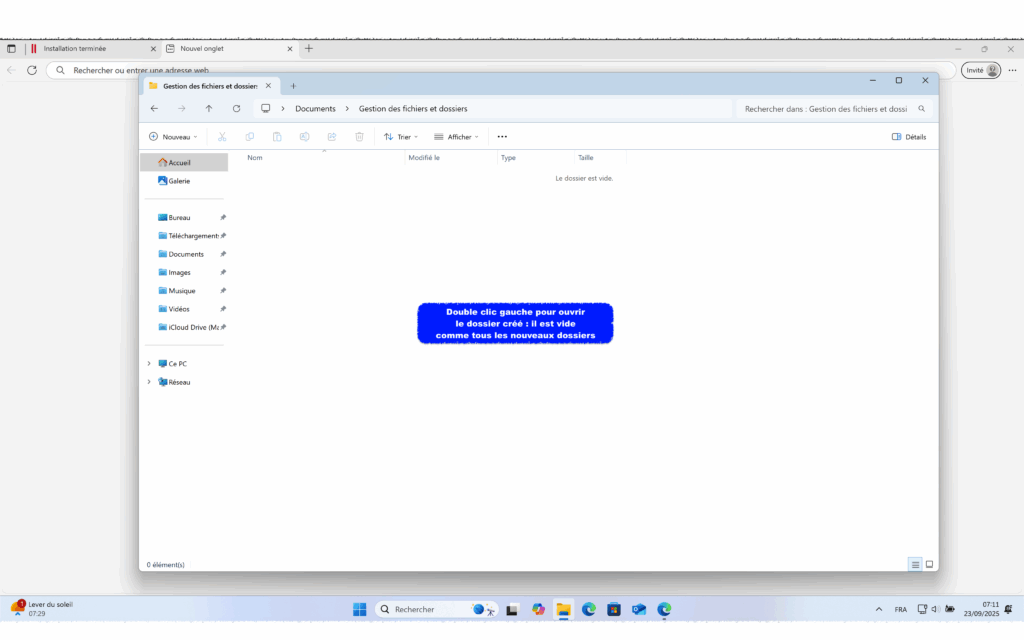The width and height of the screenshot is (1024, 640).
Task: Go back to the previous folder
Action: (154, 108)
